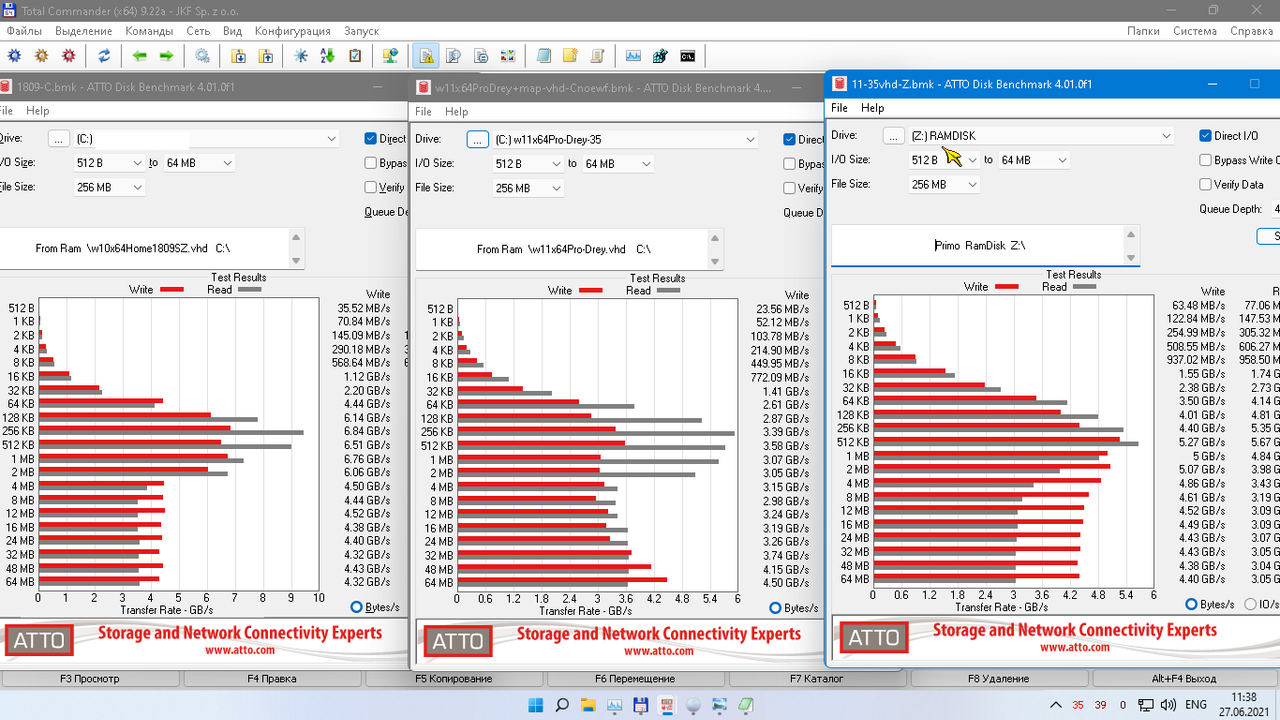Open Drive dropdown showing (Z:) RAMDISK
Screen dimensions: 1280x720
[1042, 136]
